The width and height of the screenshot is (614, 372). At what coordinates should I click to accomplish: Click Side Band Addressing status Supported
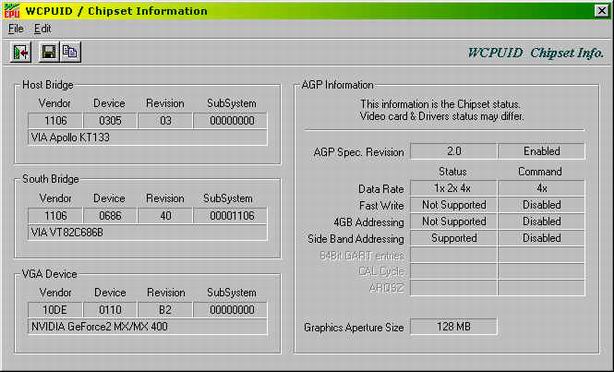454,238
